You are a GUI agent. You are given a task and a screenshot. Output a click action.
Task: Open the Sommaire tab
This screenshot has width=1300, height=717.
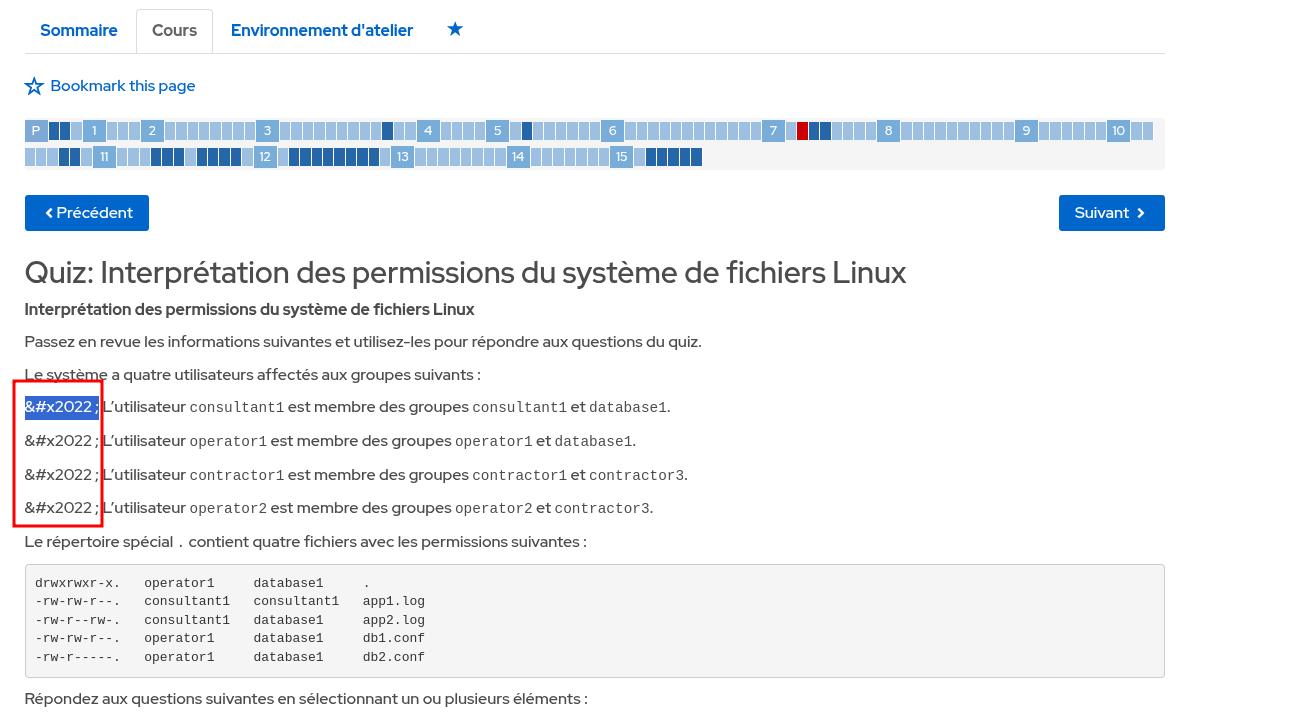click(79, 30)
